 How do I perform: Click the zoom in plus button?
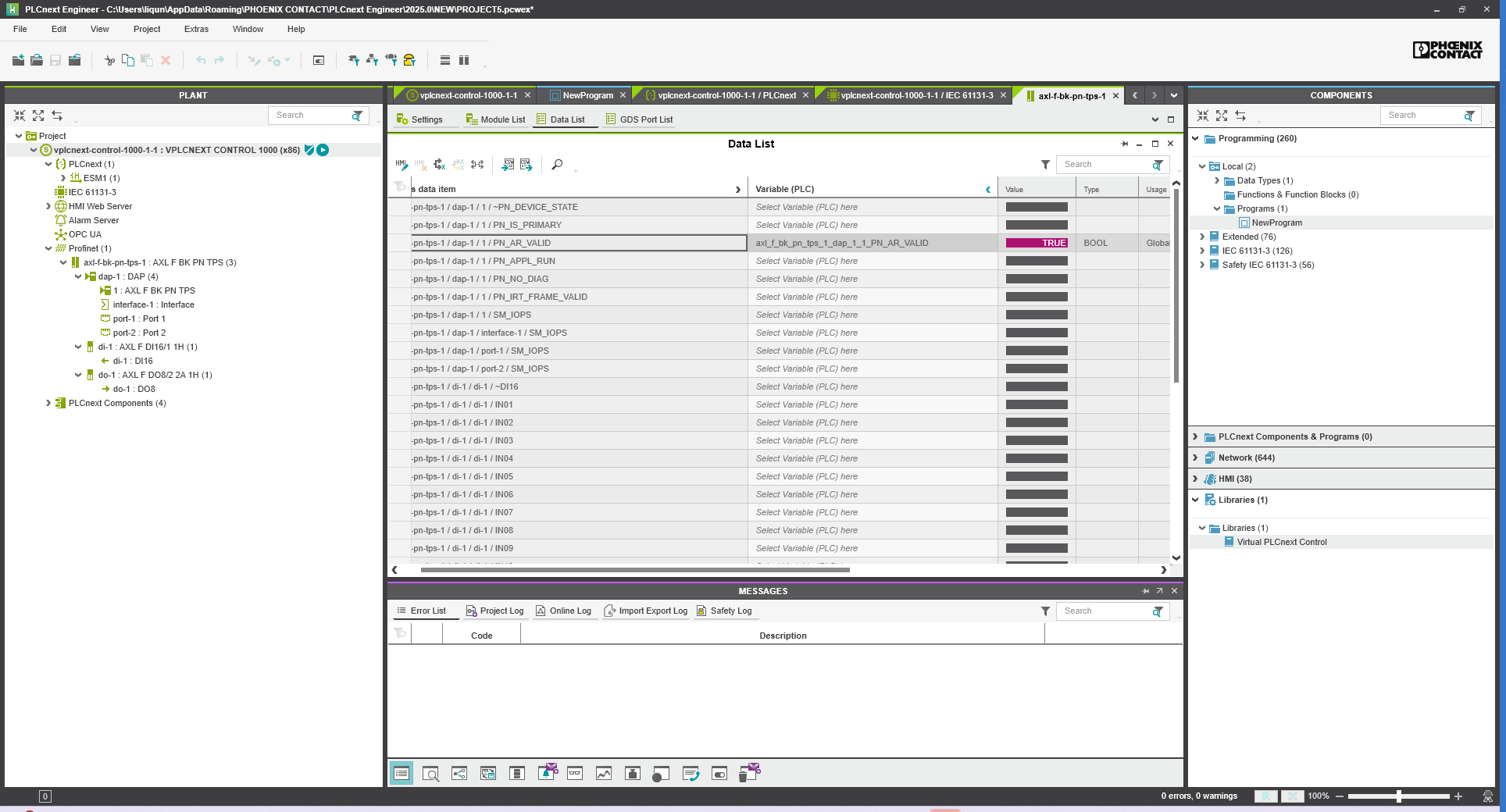coord(1458,796)
